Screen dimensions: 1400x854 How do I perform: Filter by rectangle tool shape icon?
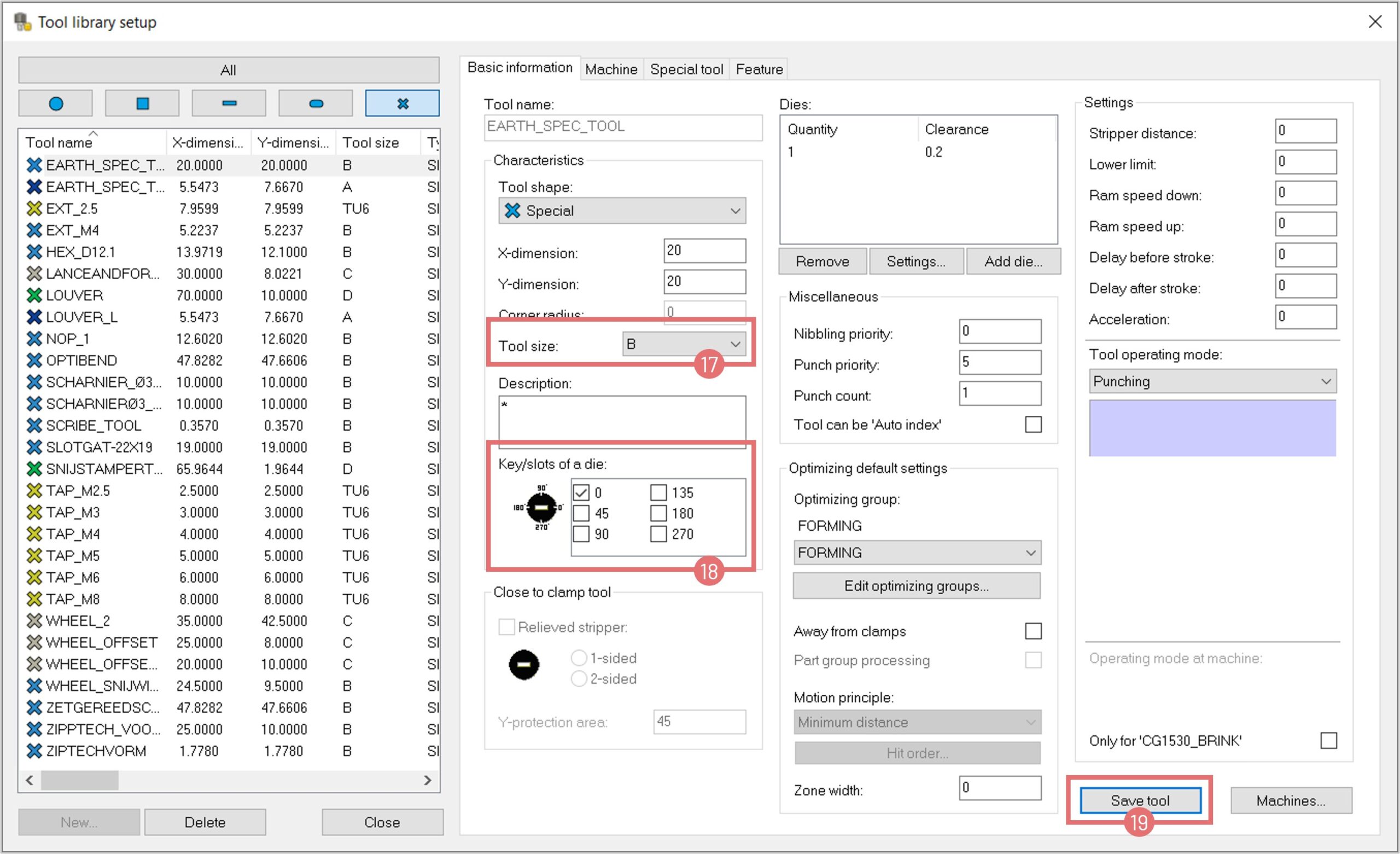click(229, 103)
